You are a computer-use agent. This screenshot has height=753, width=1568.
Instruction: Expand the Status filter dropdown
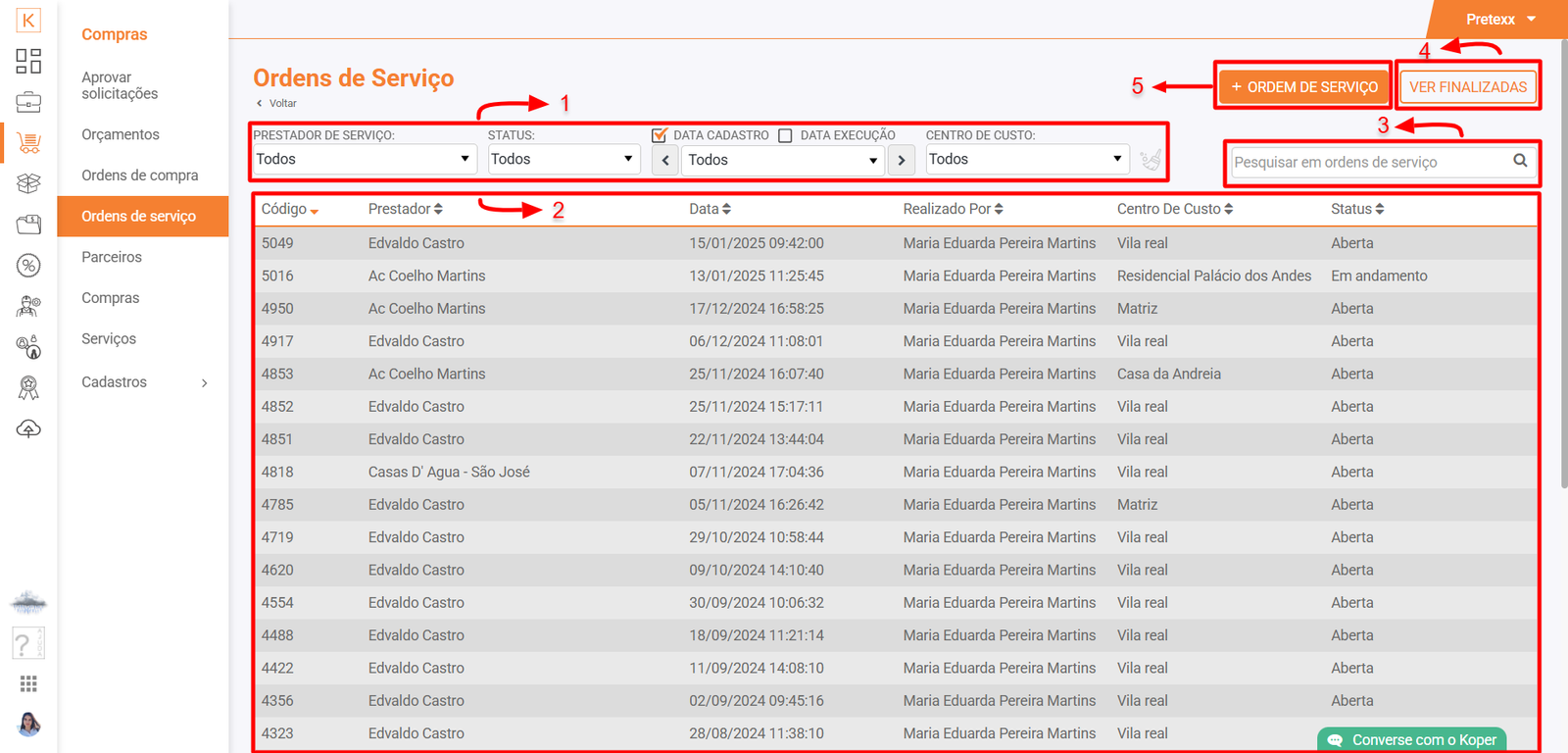563,159
